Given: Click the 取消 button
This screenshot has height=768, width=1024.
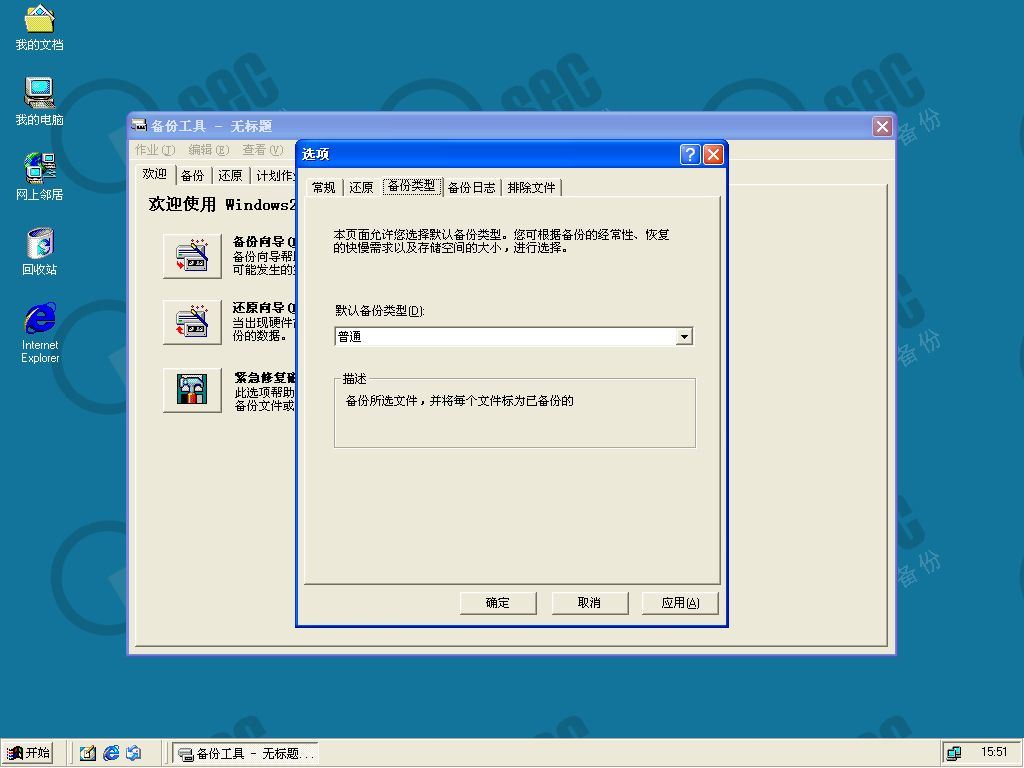Looking at the screenshot, I should click(589, 603).
